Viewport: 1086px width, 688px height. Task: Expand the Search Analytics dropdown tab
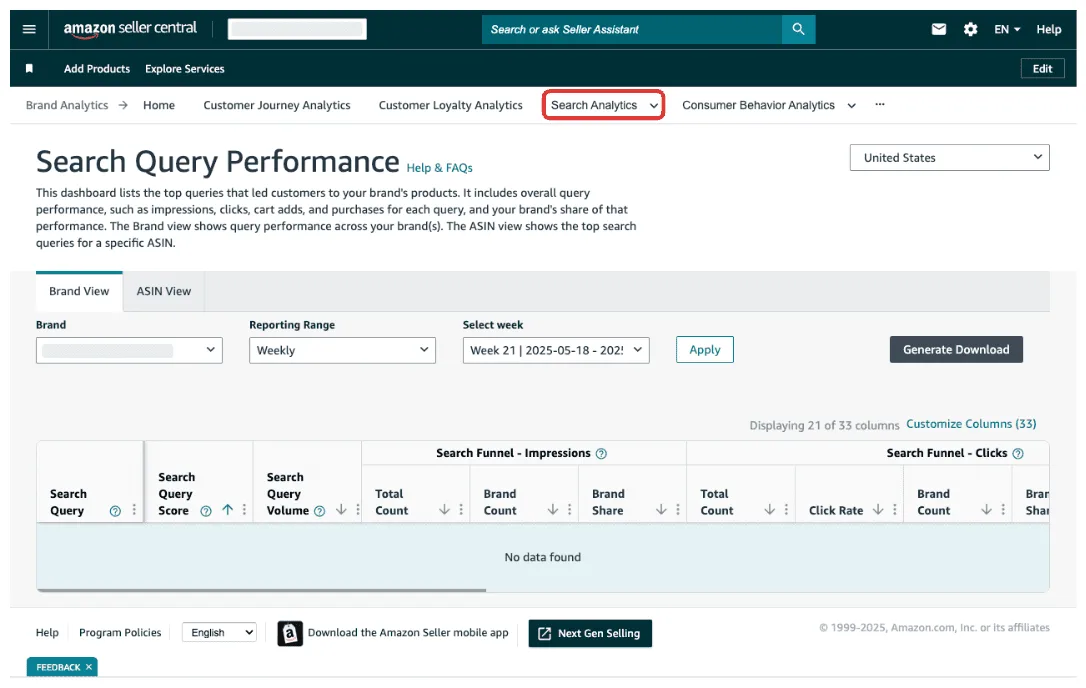coord(603,105)
